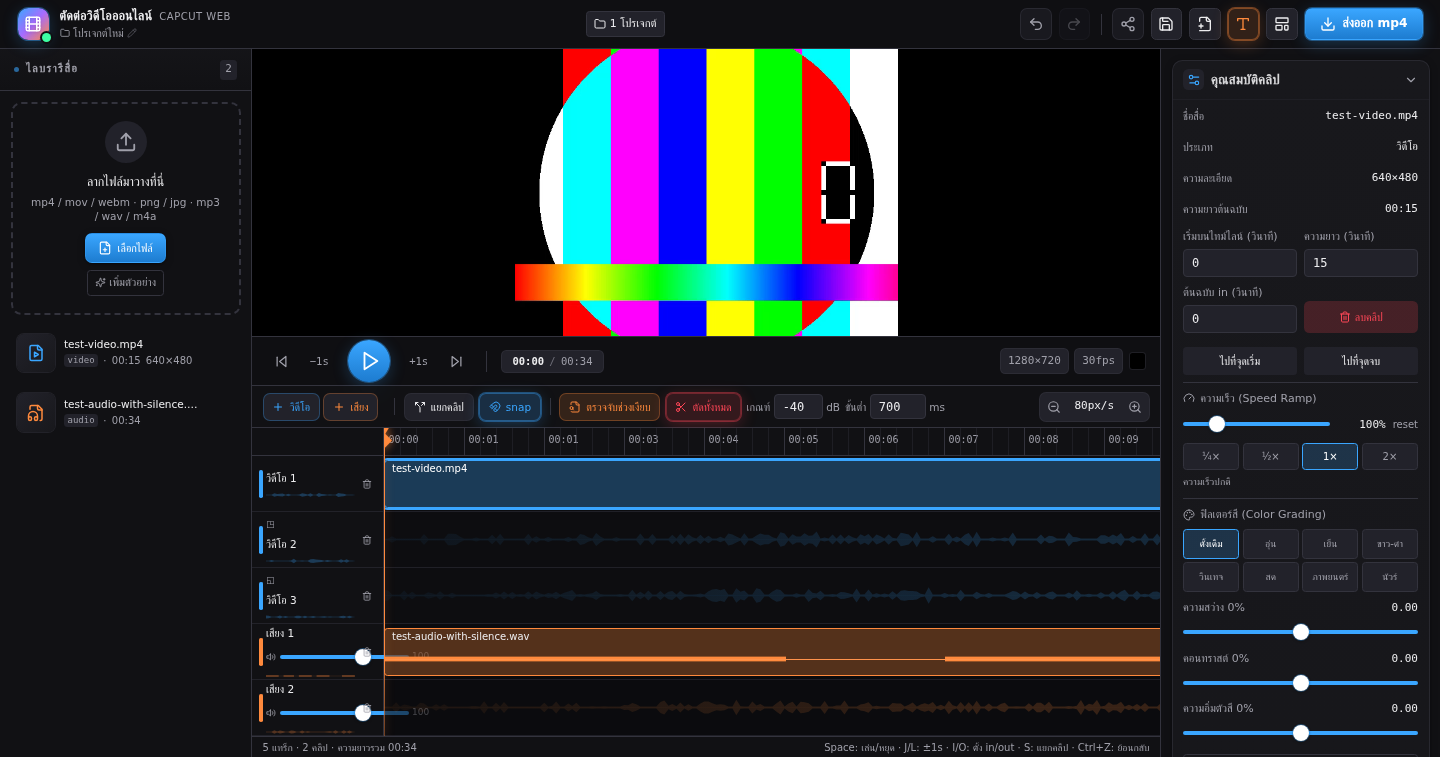Click the เพิ่มตัวอย่าง add sample button
The image size is (1440, 757).
(126, 283)
